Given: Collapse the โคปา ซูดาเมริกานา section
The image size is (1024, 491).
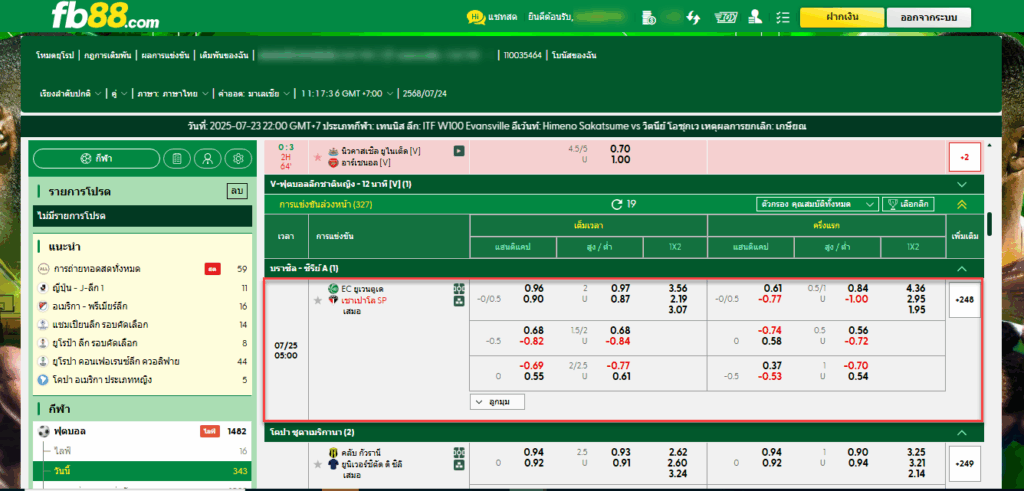Looking at the screenshot, I should click(x=961, y=432).
